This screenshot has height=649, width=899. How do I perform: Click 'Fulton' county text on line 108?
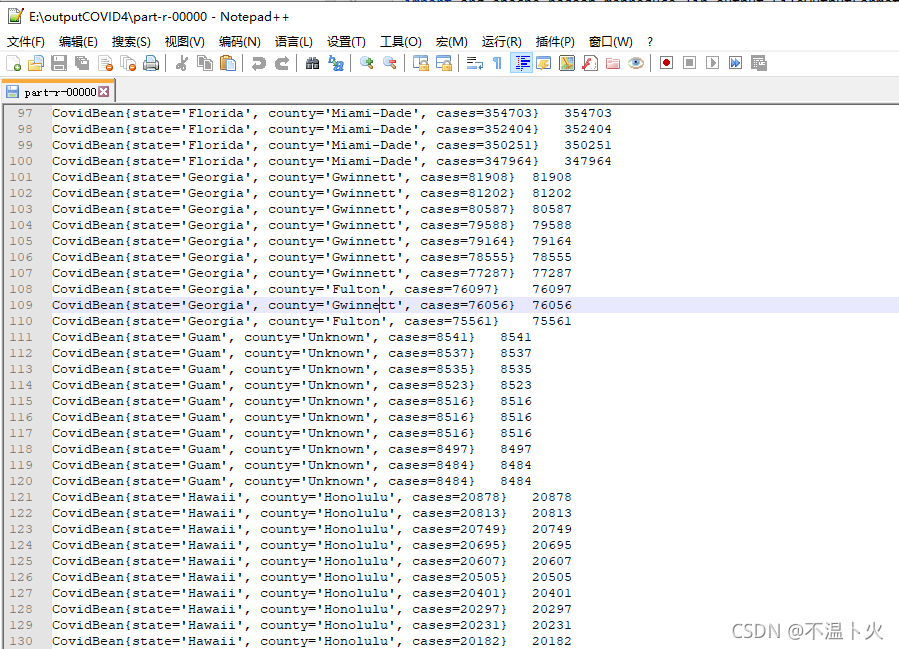click(x=355, y=289)
